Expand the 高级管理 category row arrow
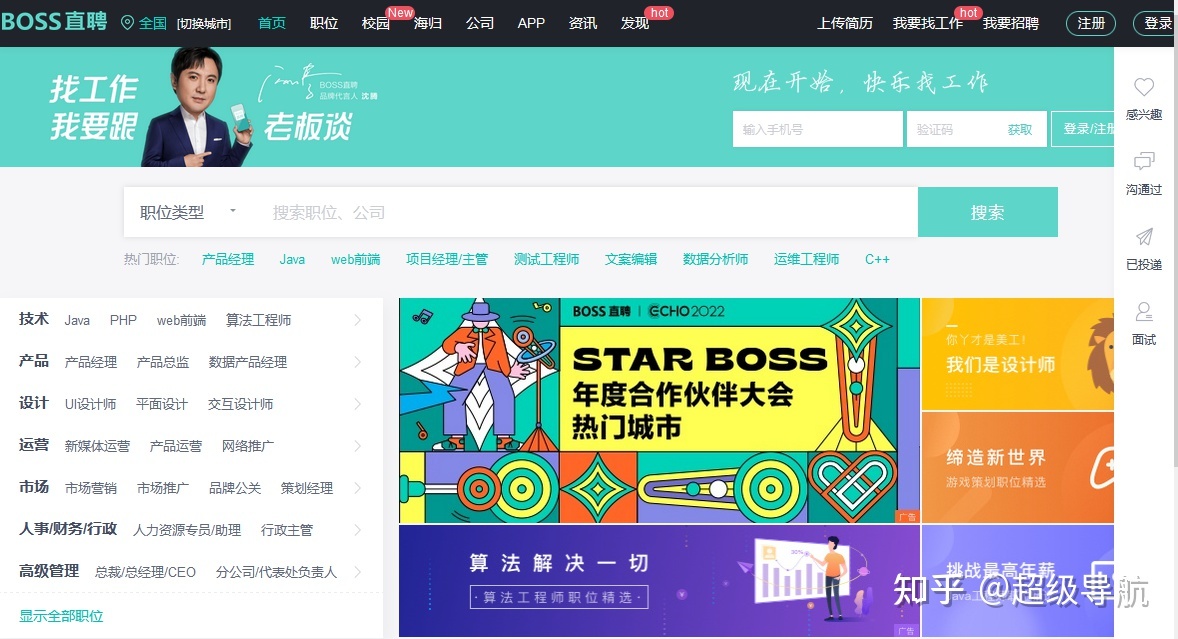The image size is (1178, 639). (358, 572)
